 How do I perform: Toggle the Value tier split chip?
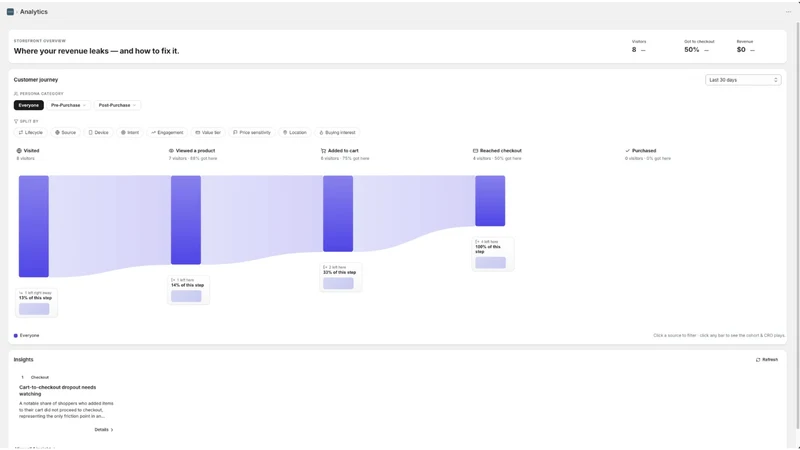click(208, 133)
